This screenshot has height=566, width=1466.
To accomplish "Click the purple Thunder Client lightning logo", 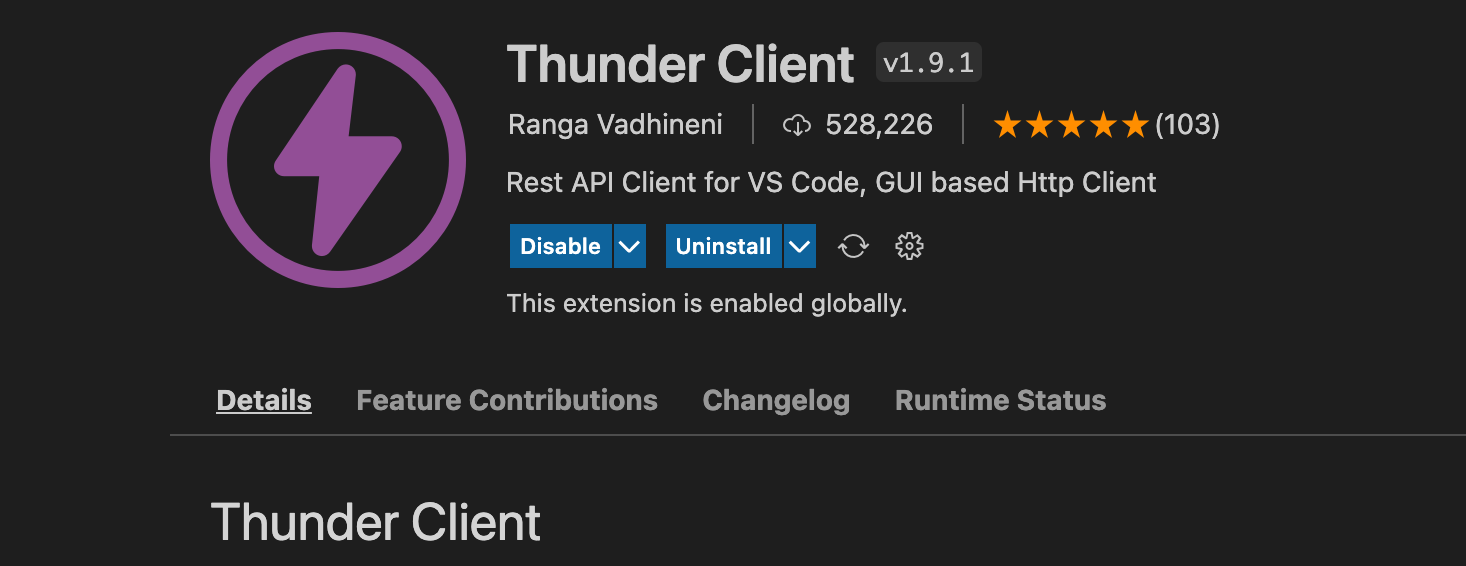I will pyautogui.click(x=337, y=160).
